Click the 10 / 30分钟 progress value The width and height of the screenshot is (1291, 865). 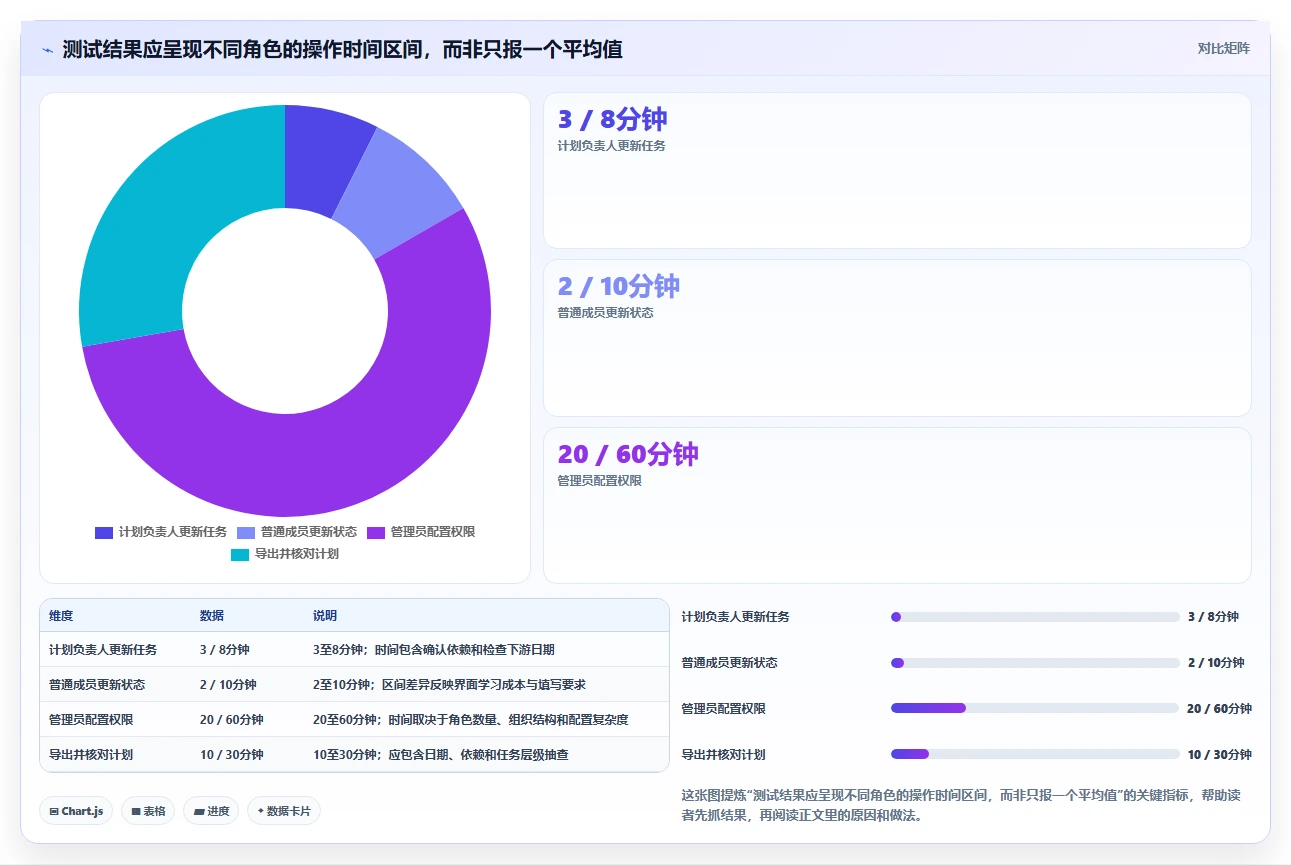coord(1219,755)
